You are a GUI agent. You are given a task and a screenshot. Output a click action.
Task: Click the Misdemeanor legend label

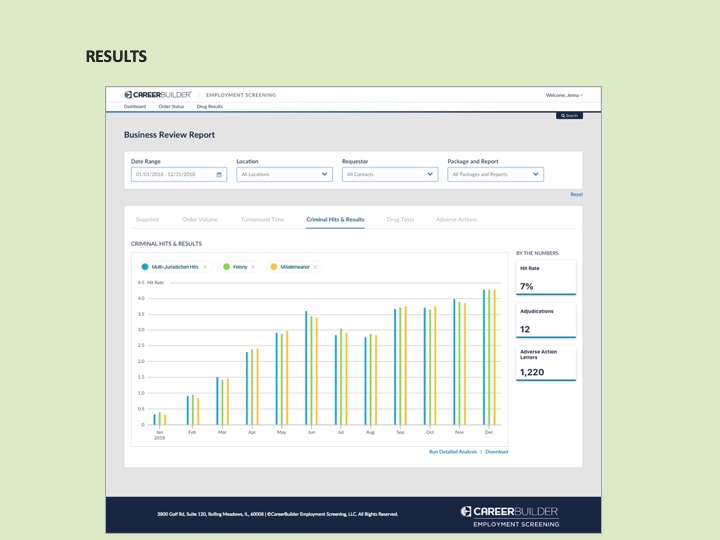coord(295,267)
